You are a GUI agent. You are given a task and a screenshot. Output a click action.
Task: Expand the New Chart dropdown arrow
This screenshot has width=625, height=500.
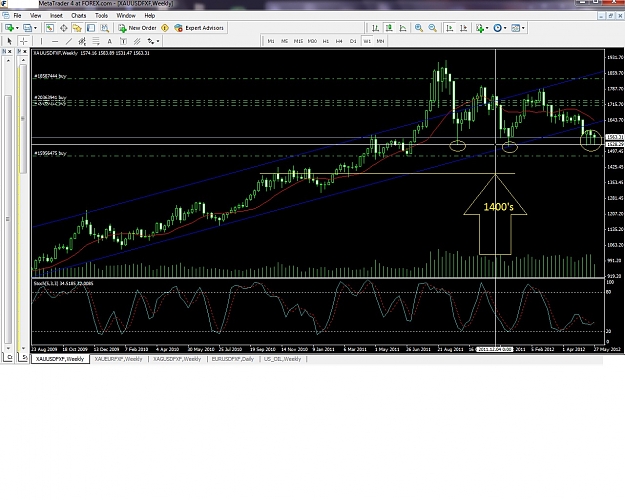(x=17, y=28)
